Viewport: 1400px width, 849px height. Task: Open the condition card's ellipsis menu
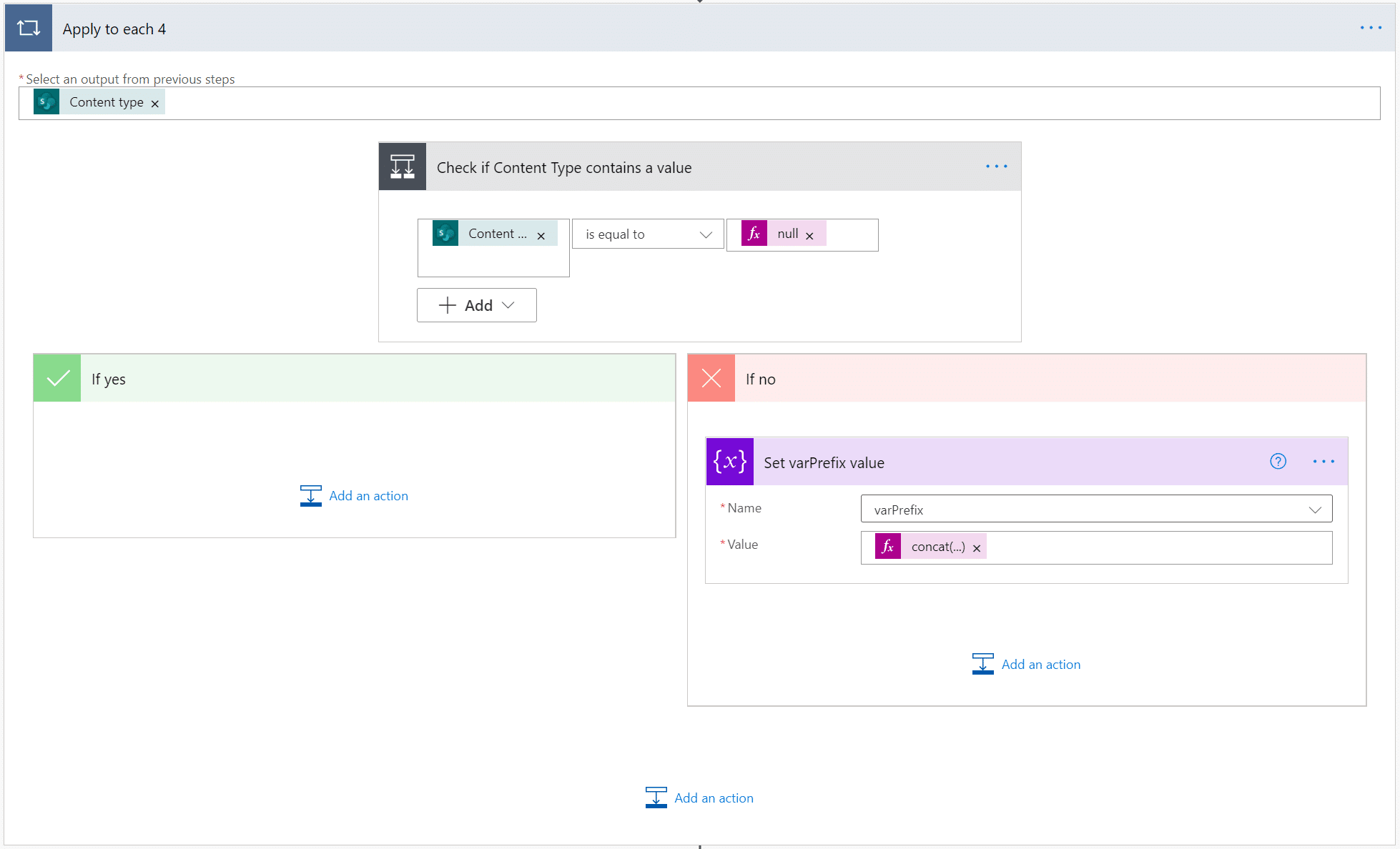[996, 167]
